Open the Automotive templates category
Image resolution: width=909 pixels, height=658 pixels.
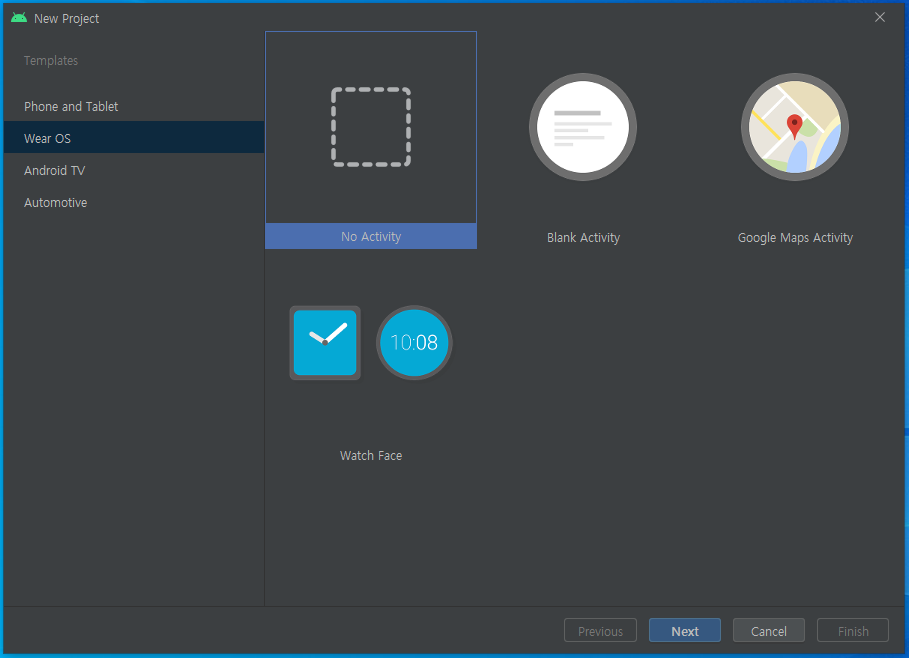point(134,202)
